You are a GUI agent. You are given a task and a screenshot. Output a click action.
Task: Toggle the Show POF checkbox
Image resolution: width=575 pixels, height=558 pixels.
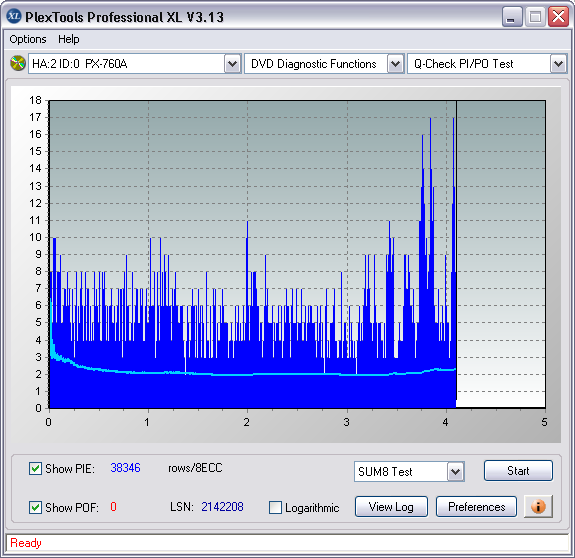point(35,507)
